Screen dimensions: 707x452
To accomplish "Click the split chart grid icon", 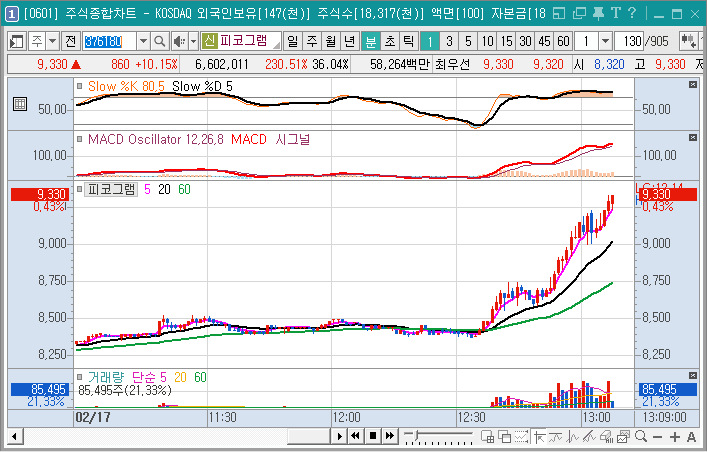I will 487,437.
